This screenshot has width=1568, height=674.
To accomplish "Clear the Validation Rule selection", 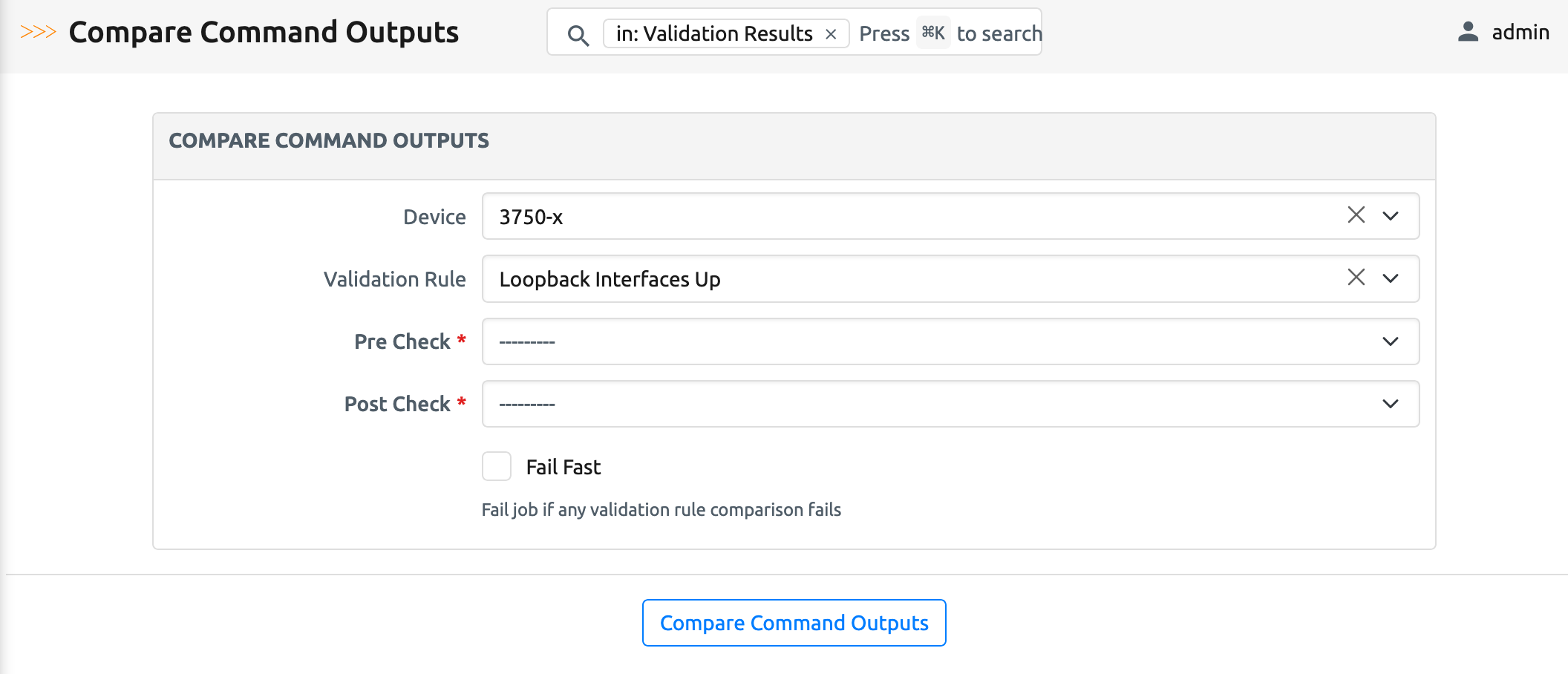I will click(x=1356, y=278).
